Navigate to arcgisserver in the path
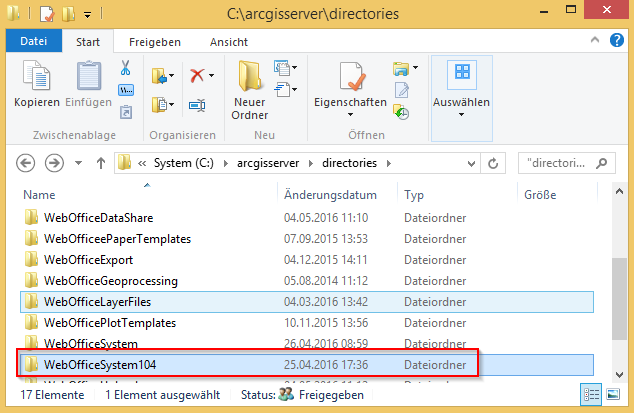 tap(268, 163)
